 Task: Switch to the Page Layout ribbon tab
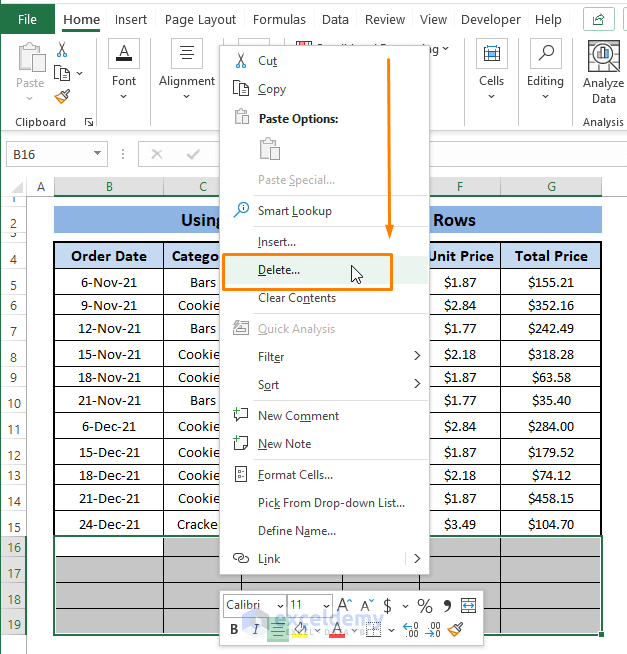click(x=200, y=19)
